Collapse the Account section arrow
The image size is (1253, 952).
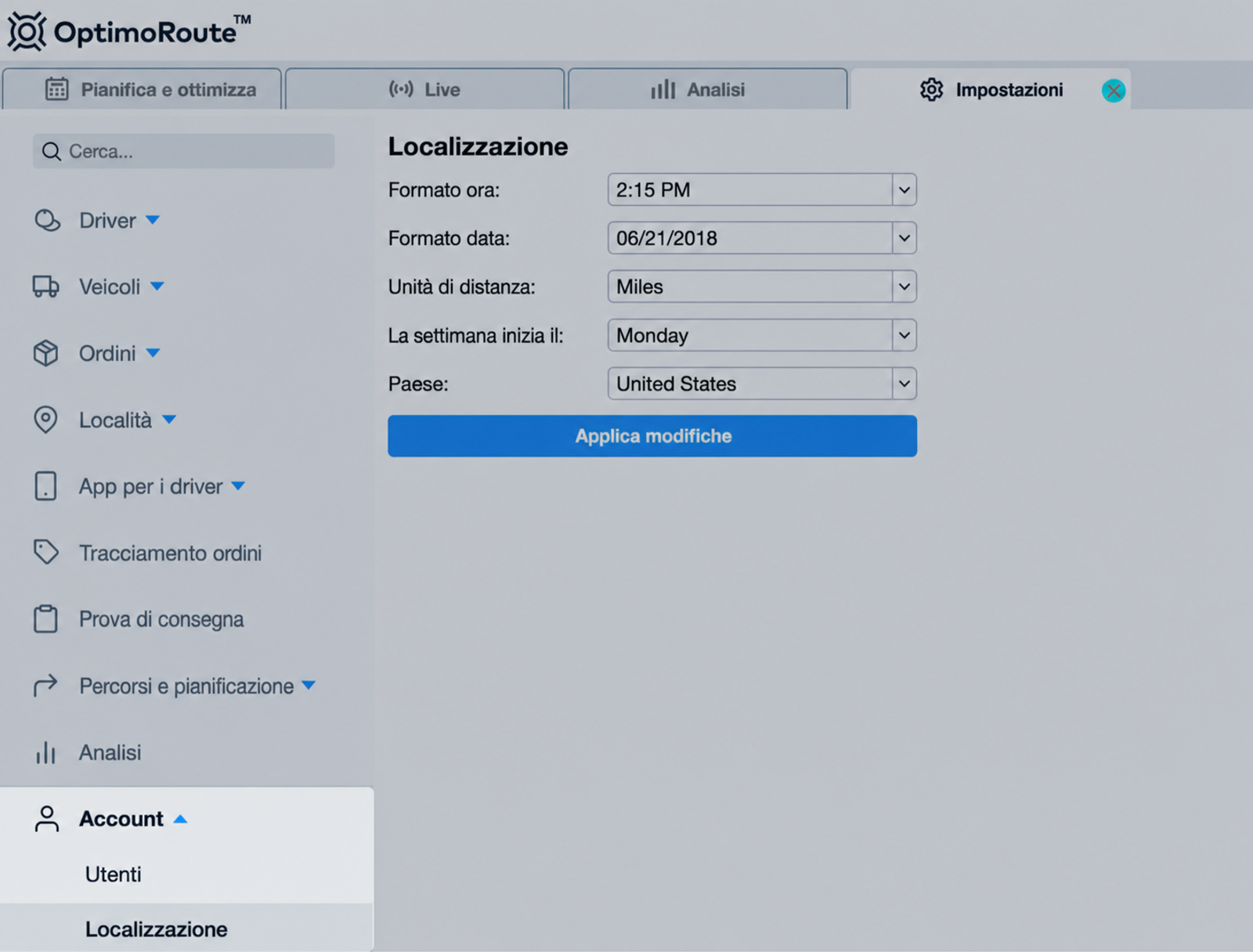180,819
